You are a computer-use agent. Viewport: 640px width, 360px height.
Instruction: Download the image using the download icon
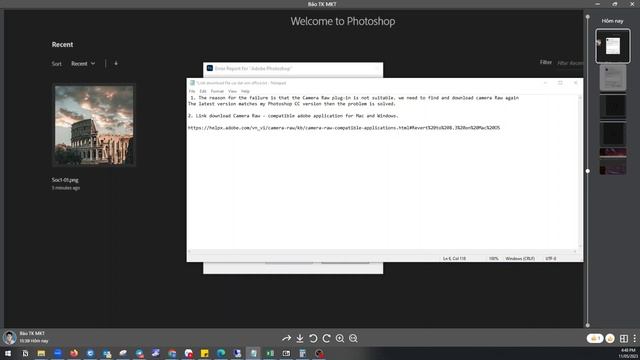pos(300,338)
